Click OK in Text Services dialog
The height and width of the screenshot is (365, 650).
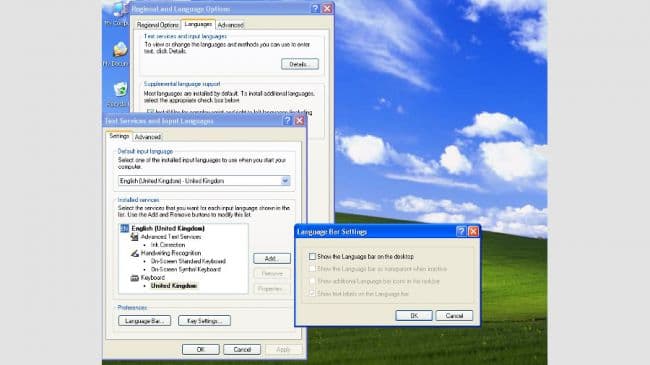click(201, 350)
